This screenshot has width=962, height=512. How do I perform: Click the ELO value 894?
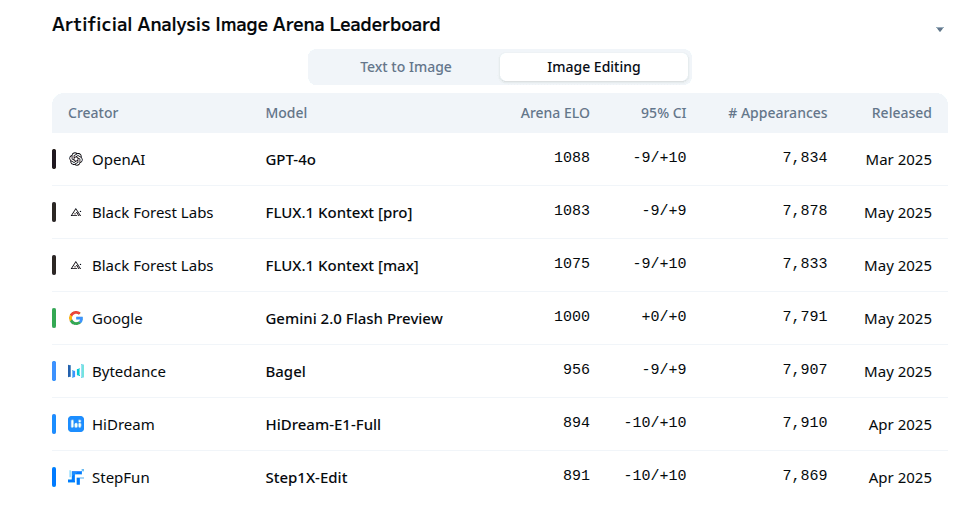(x=577, y=422)
